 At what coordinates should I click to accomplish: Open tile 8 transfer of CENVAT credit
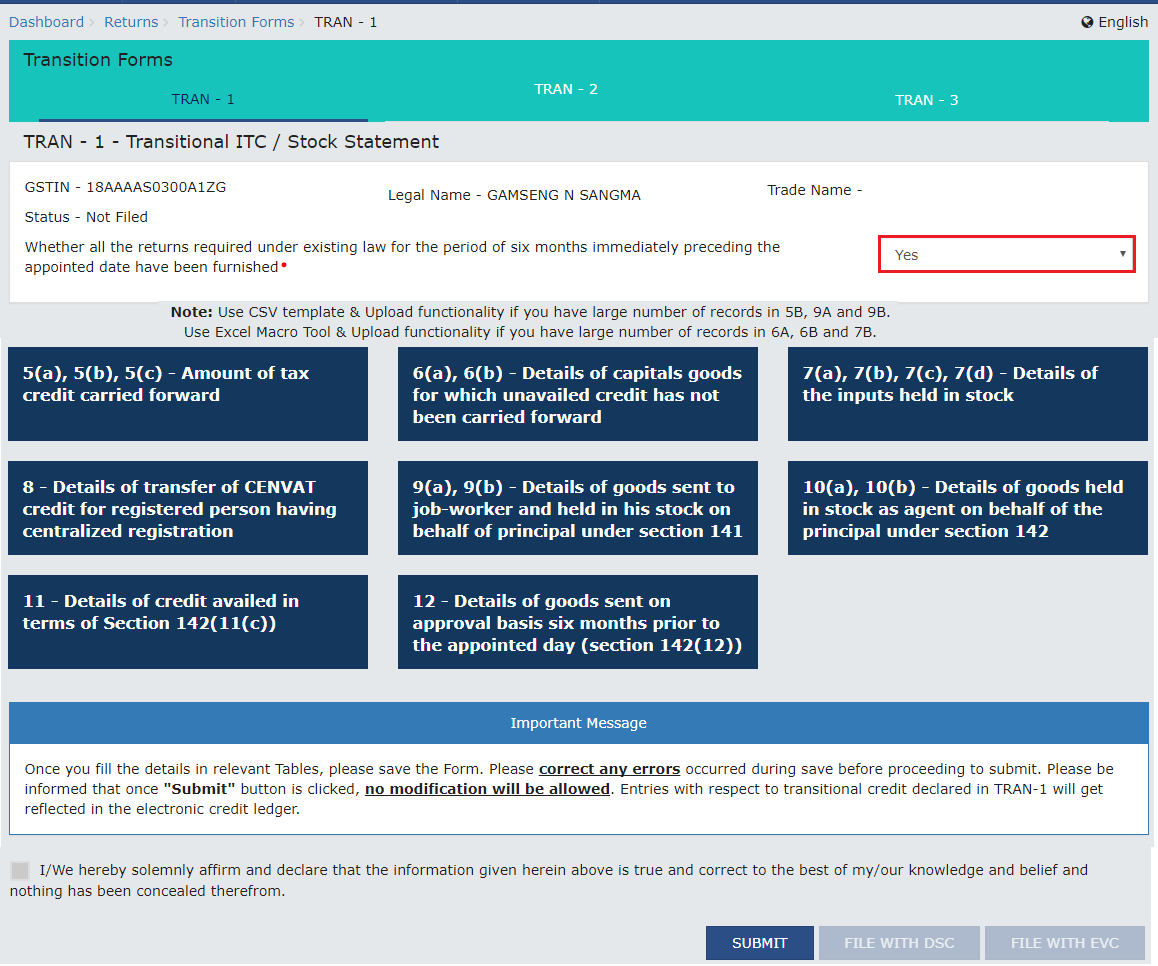pos(188,508)
